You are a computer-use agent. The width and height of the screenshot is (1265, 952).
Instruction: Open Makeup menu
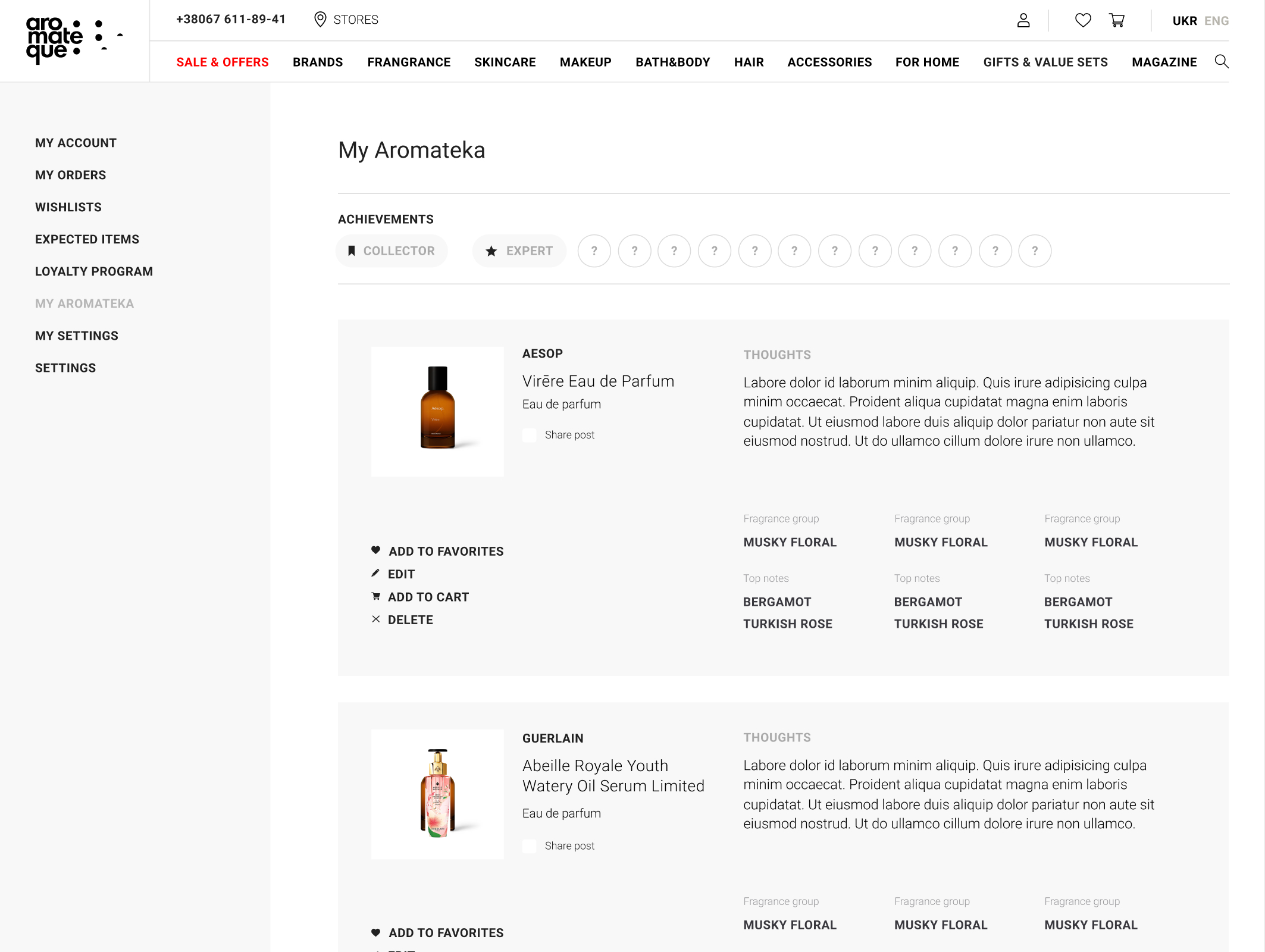[x=585, y=62]
